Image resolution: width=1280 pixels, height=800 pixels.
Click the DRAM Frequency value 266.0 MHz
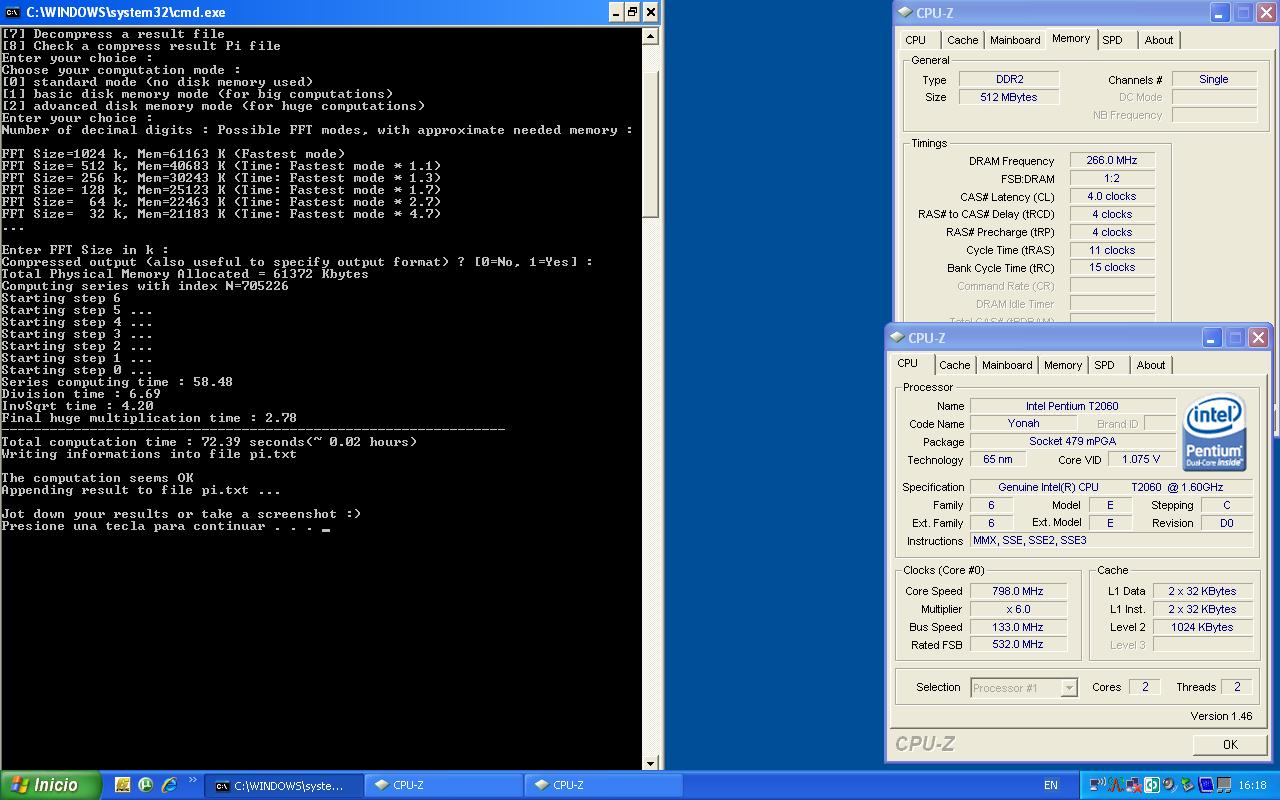[x=1111, y=161]
